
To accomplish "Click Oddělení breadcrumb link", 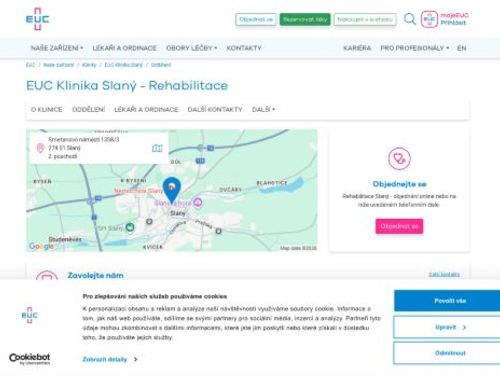I will [161, 65].
